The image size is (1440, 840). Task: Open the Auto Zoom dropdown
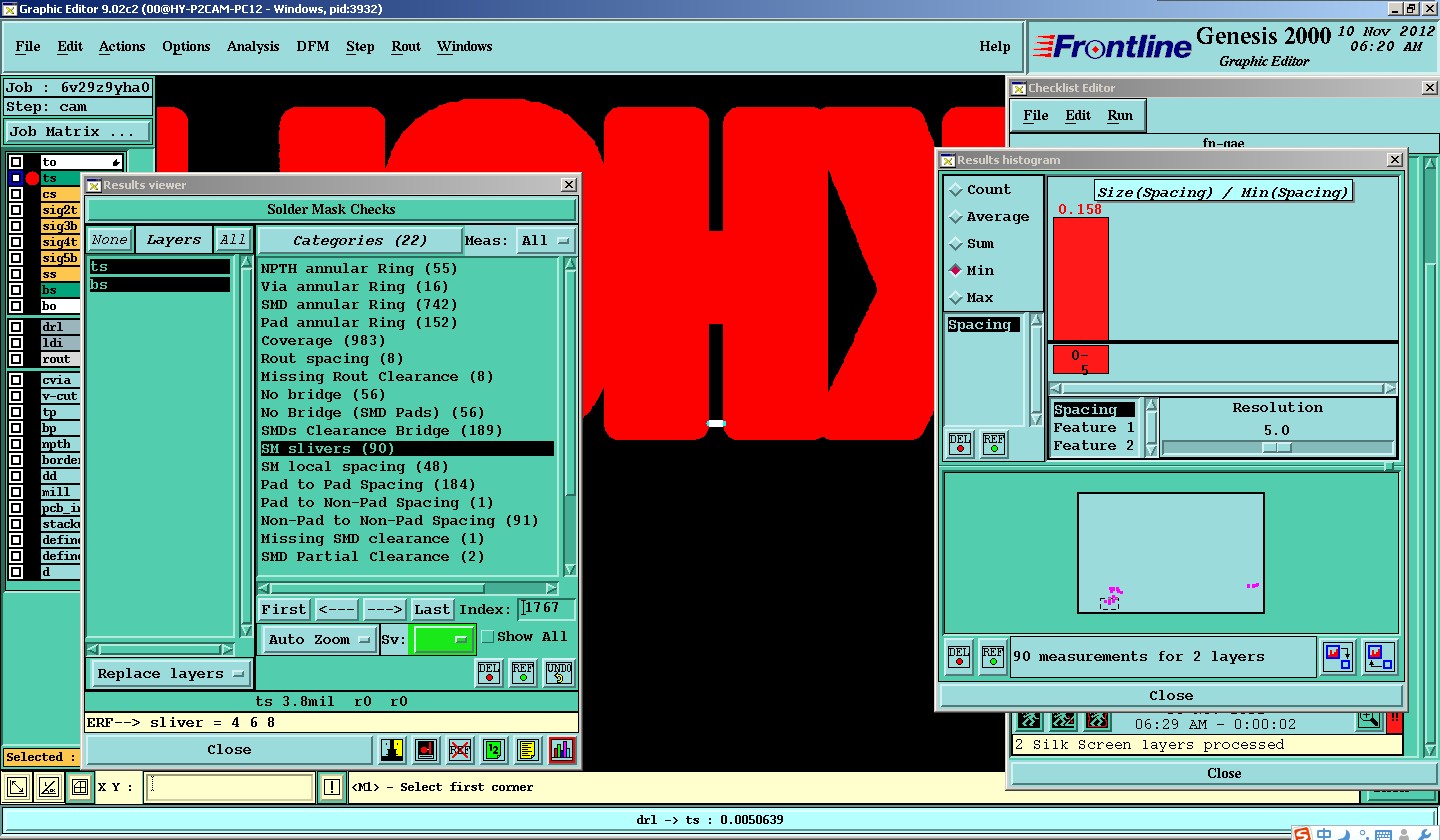click(x=319, y=639)
